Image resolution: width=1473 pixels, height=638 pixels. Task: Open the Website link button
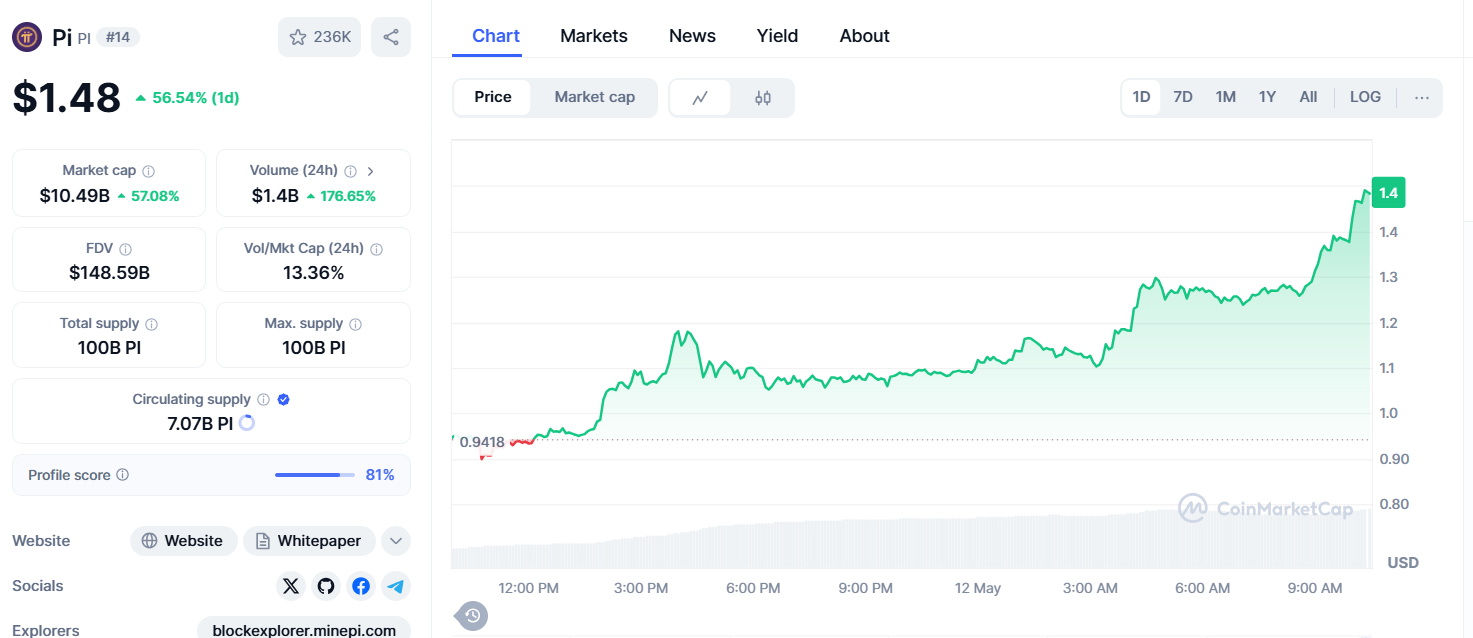click(x=184, y=541)
